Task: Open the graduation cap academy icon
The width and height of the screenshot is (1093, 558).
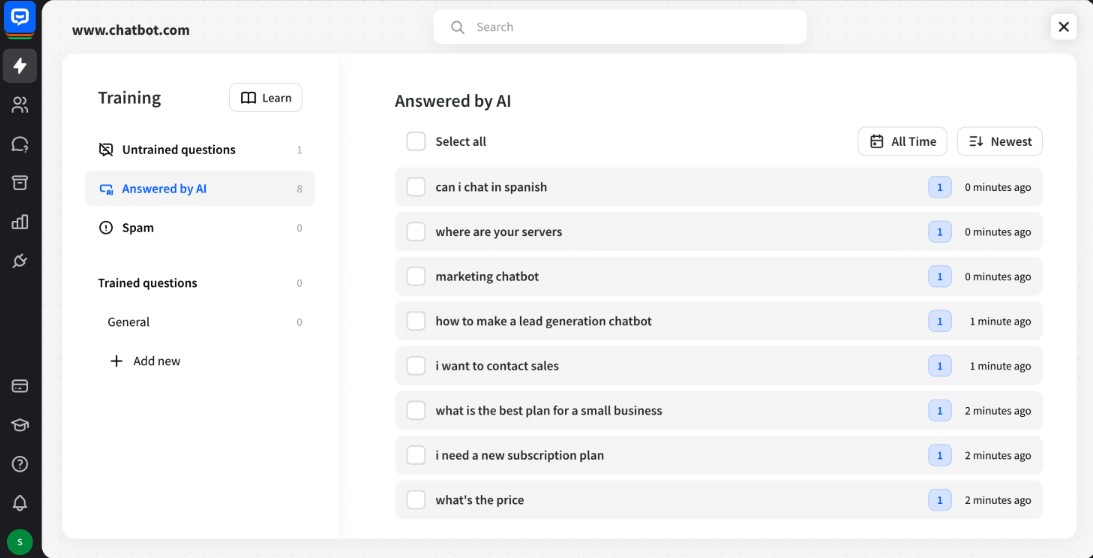Action: click(x=20, y=425)
